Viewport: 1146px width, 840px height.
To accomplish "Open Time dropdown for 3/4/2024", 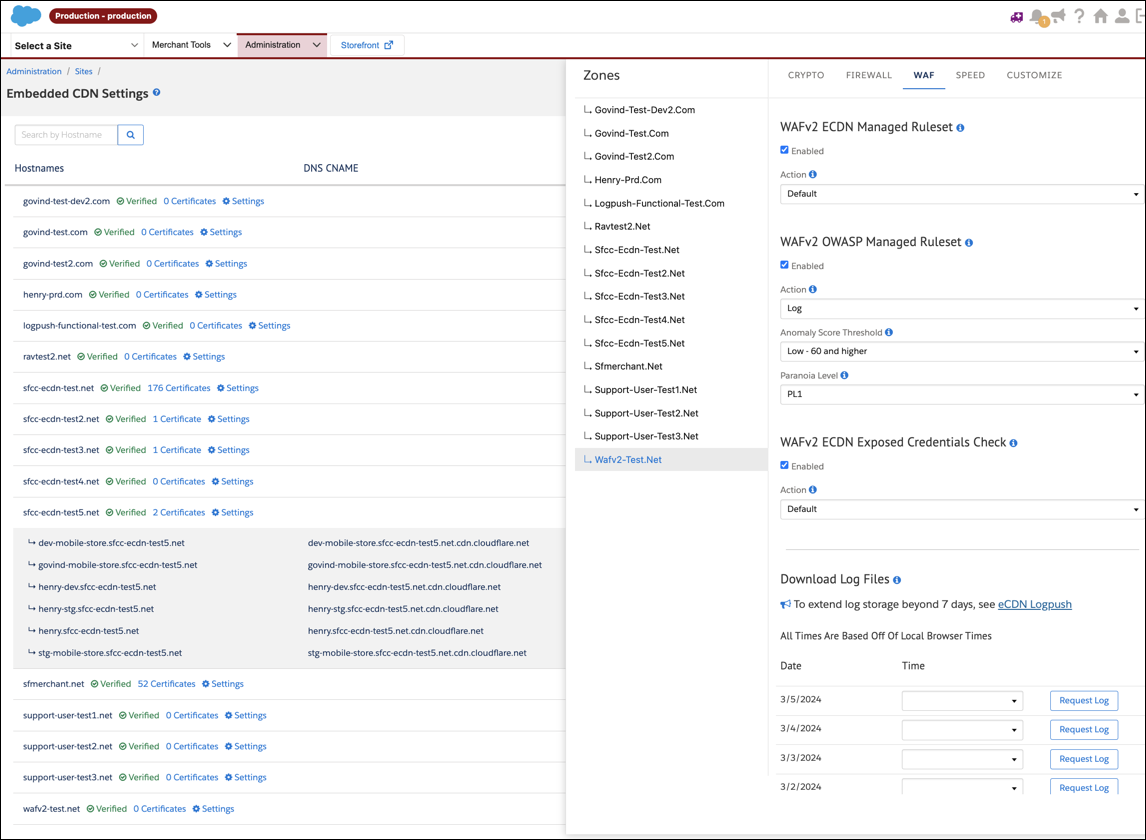I will tap(963, 730).
